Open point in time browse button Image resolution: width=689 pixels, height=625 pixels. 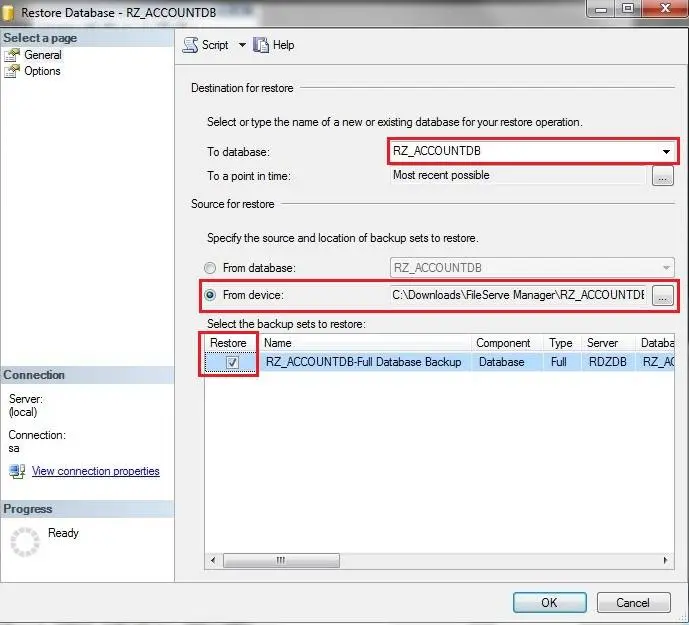click(x=663, y=176)
